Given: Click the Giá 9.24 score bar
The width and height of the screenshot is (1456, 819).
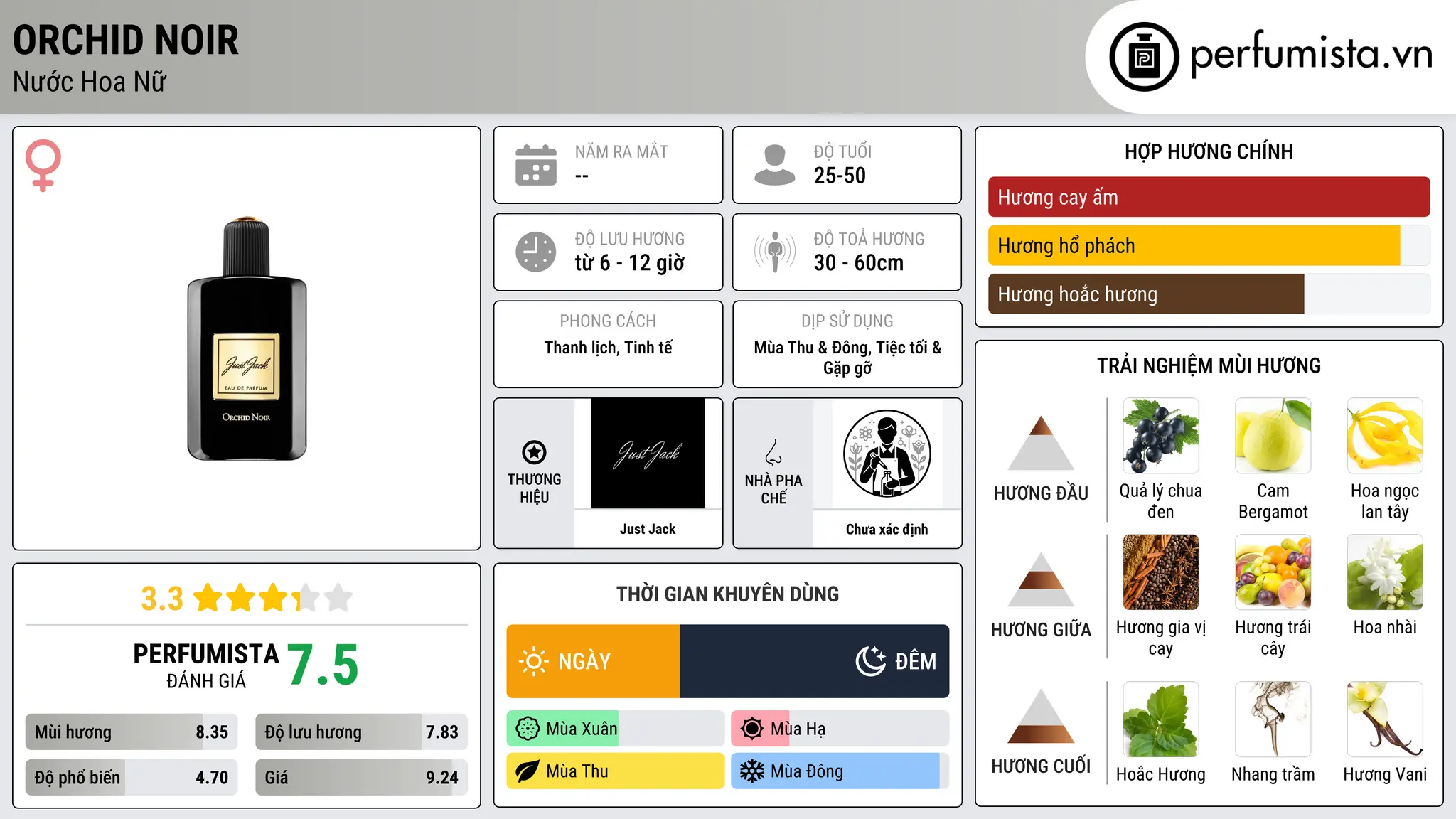Looking at the screenshot, I should coord(361,777).
